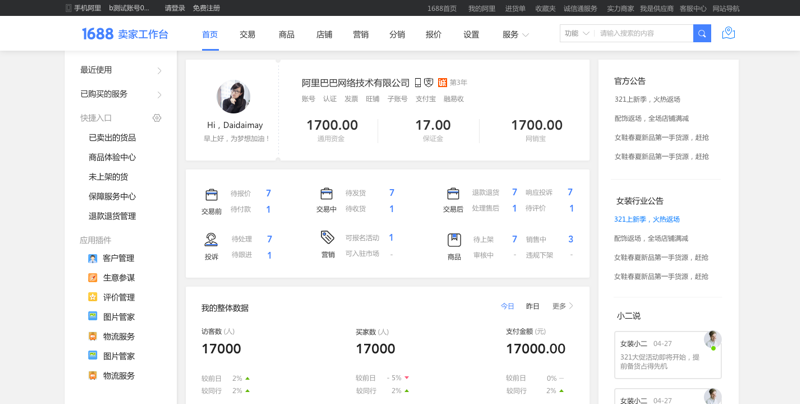800x404 pixels.
Task: Expand the 已购买的服务 section
Action: tap(121, 94)
